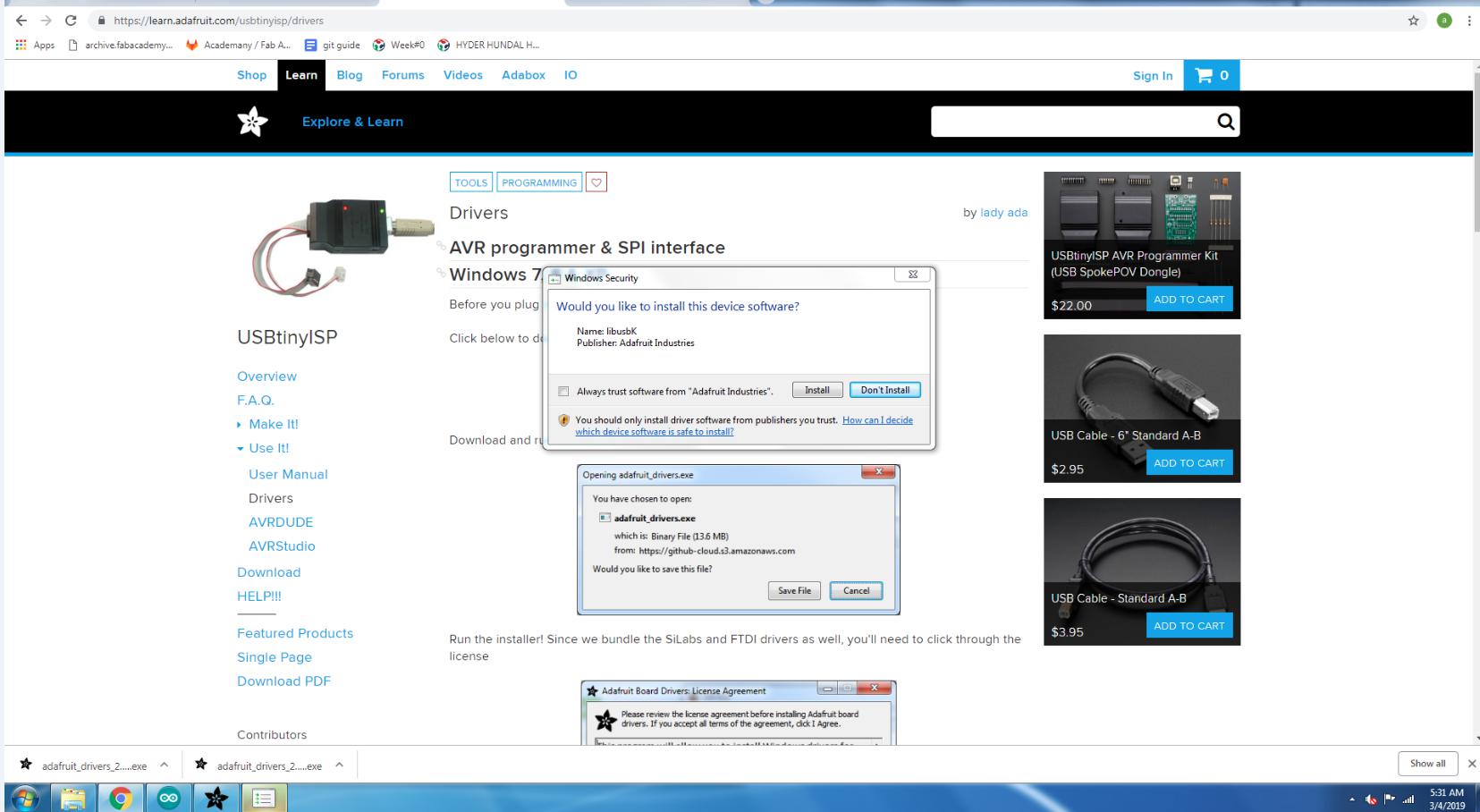Add USB Cable 6" Standard A-B to cart
This screenshot has height=812, width=1480.
1188,463
